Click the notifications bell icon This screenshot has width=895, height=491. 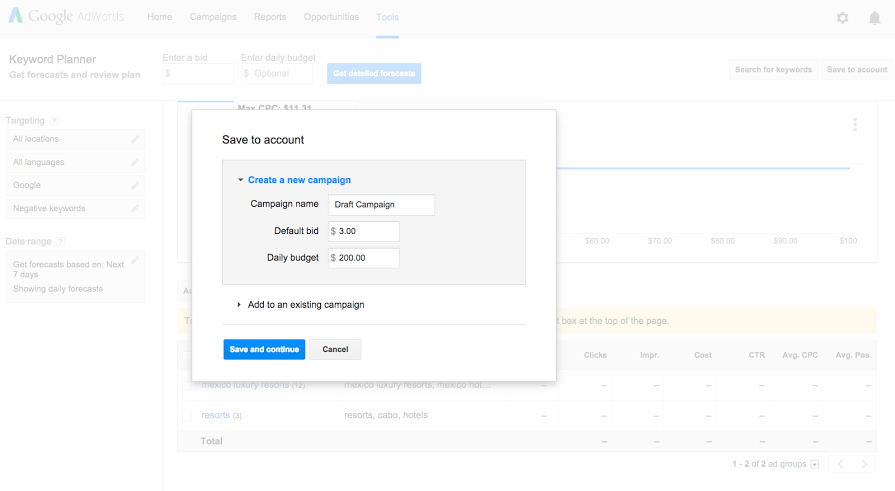click(x=874, y=18)
